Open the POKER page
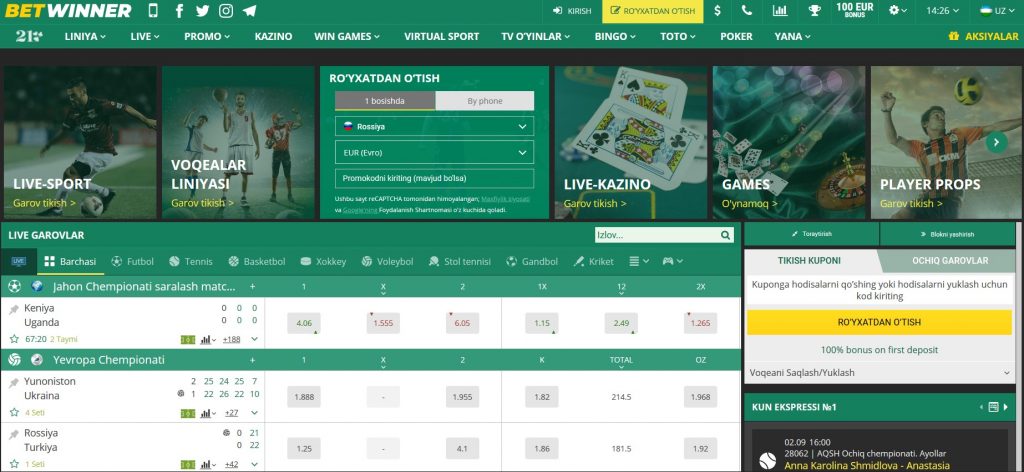1024x472 pixels. (736, 37)
